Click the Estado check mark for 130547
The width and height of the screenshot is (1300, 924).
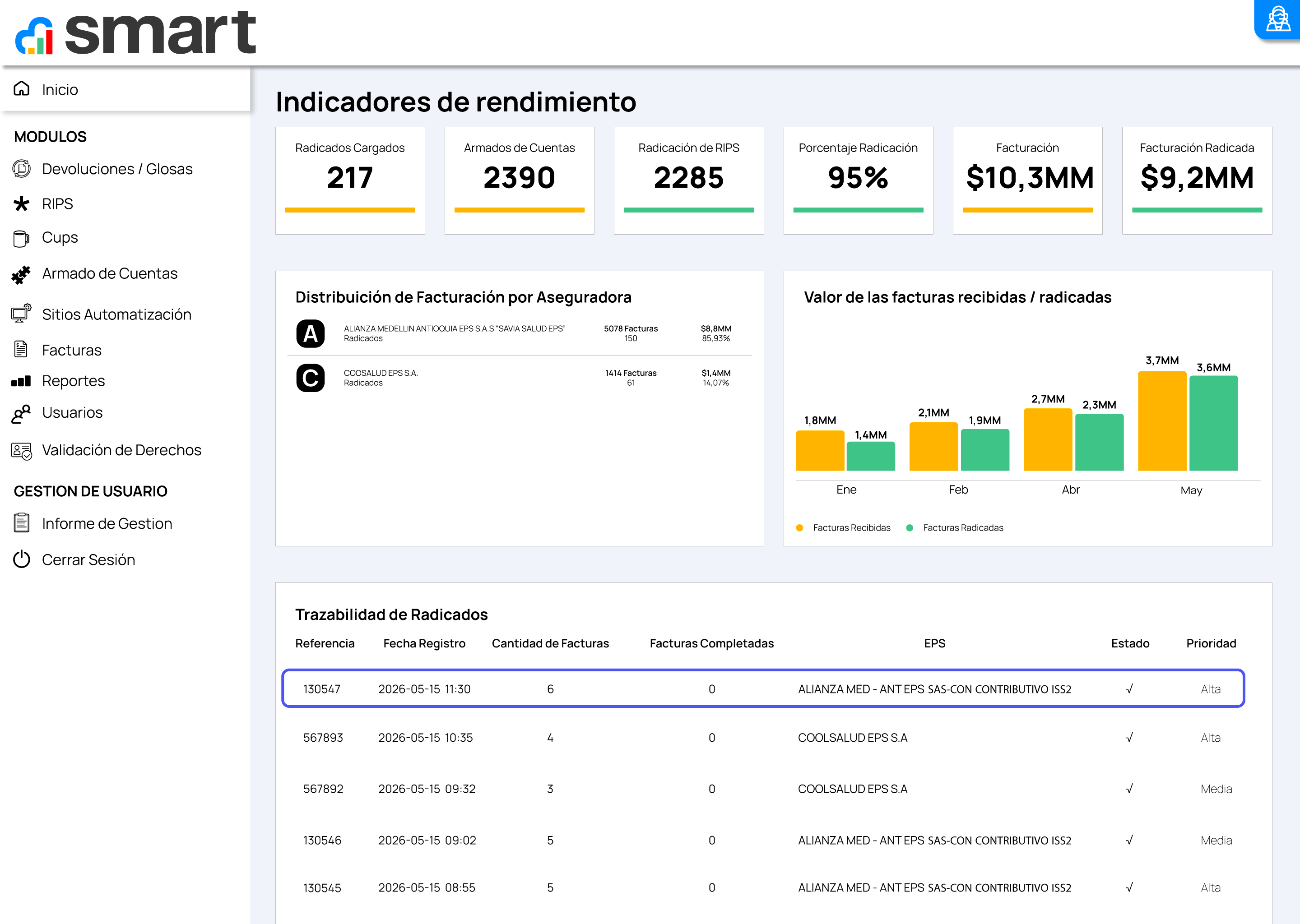pyautogui.click(x=1130, y=688)
